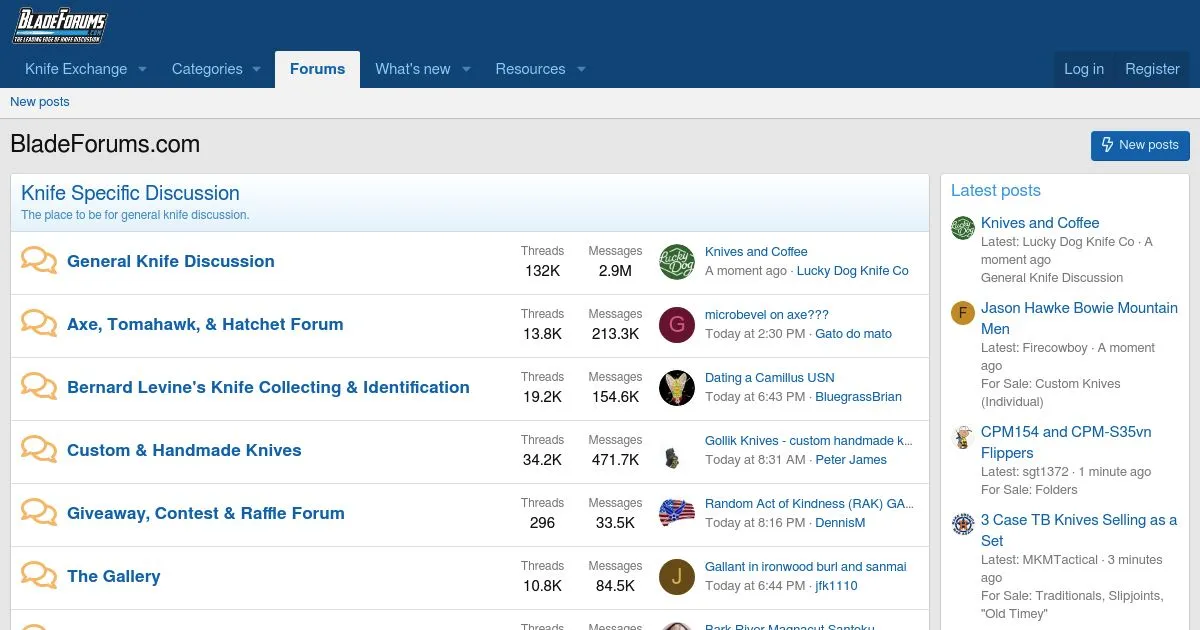The width and height of the screenshot is (1200, 630).
Task: Click Bernard Levine's forum bubble icon
Action: (39, 387)
